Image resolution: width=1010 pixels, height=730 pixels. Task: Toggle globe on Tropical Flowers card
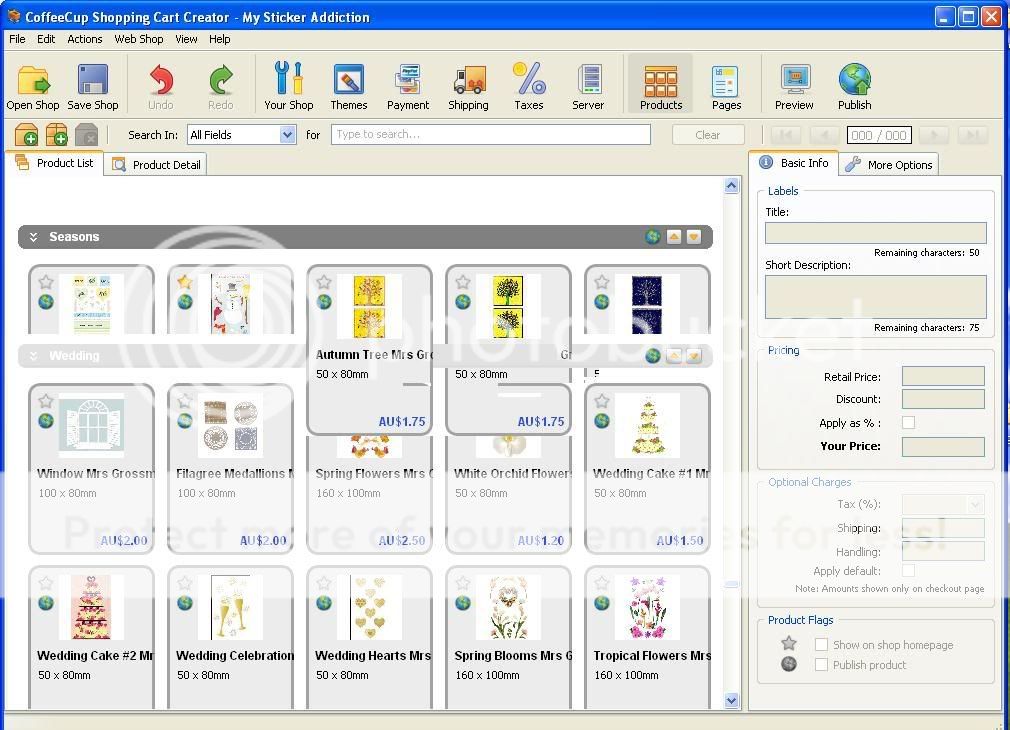click(602, 603)
